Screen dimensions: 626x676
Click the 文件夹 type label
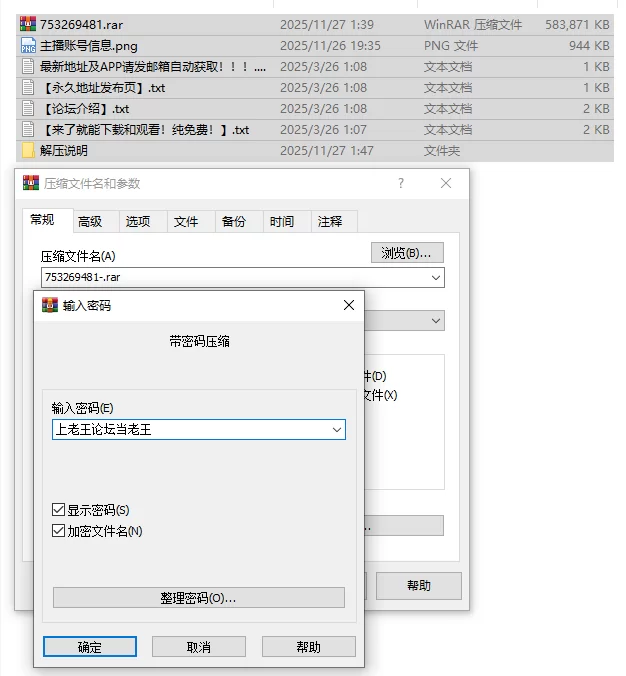tap(442, 150)
